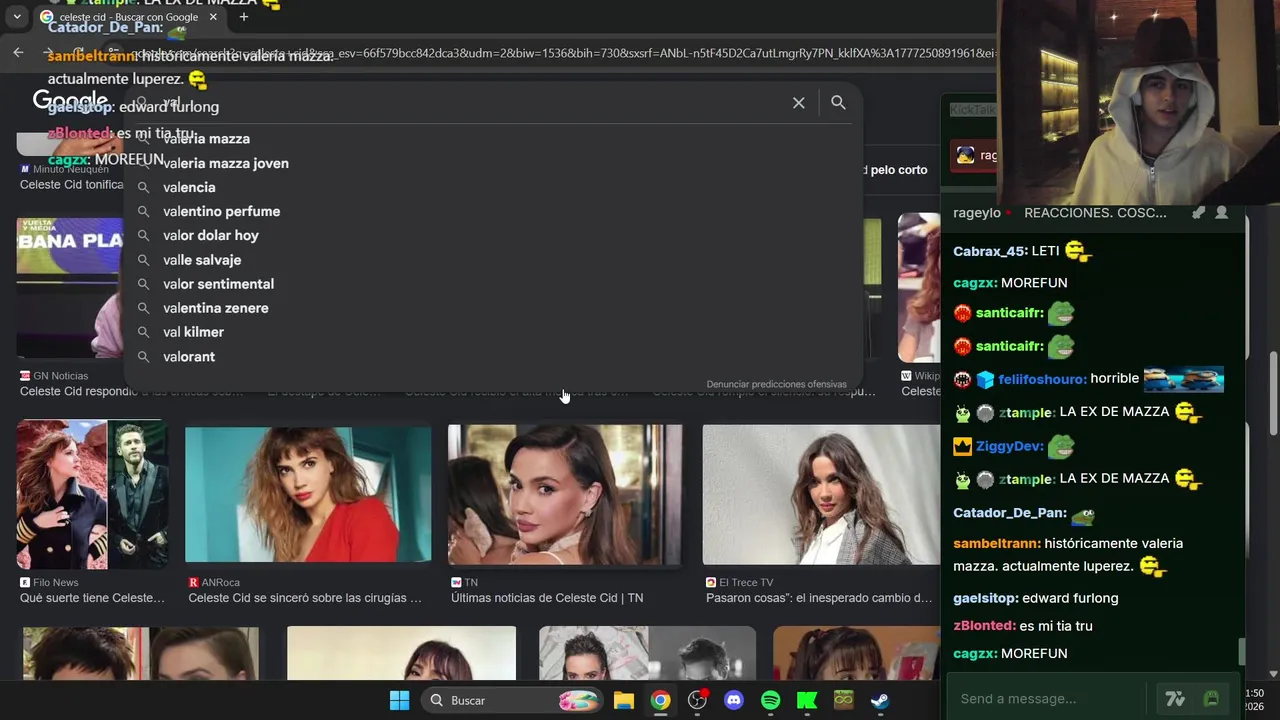Open the Minecraft-style taskbar icon
This screenshot has height=720, width=1280.
[843, 700]
